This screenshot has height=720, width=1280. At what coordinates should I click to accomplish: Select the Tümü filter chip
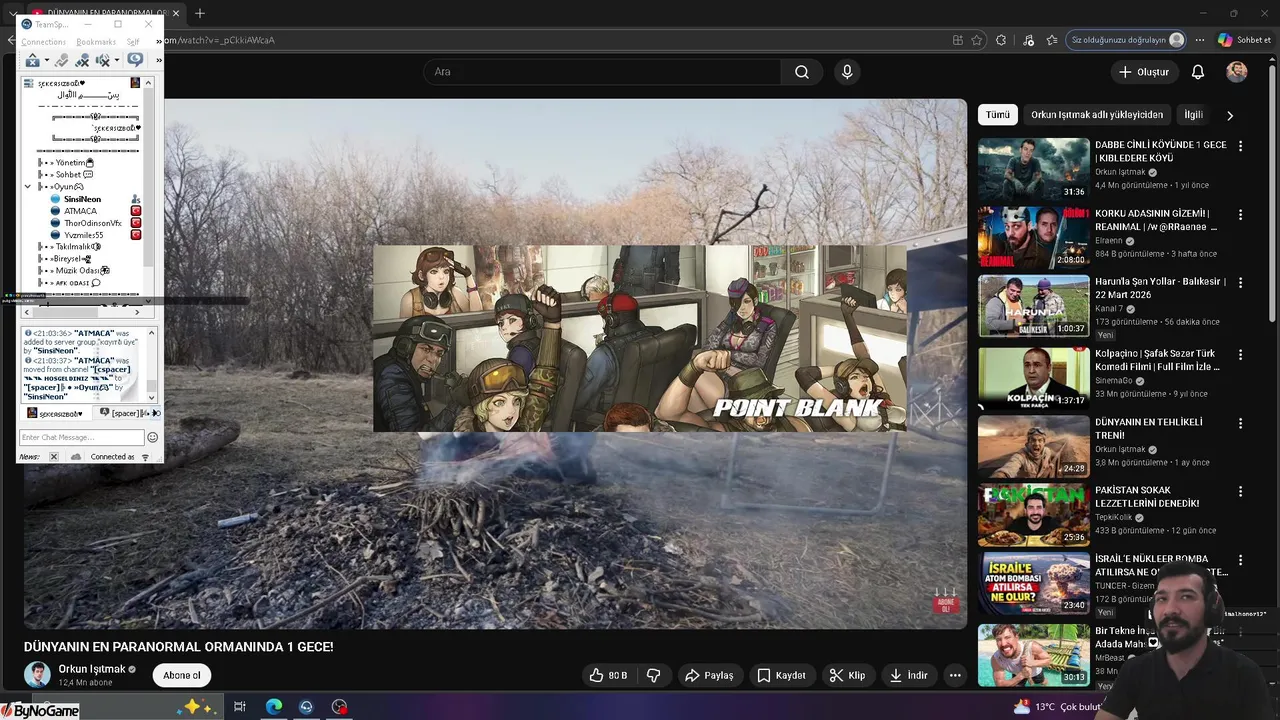(997, 115)
